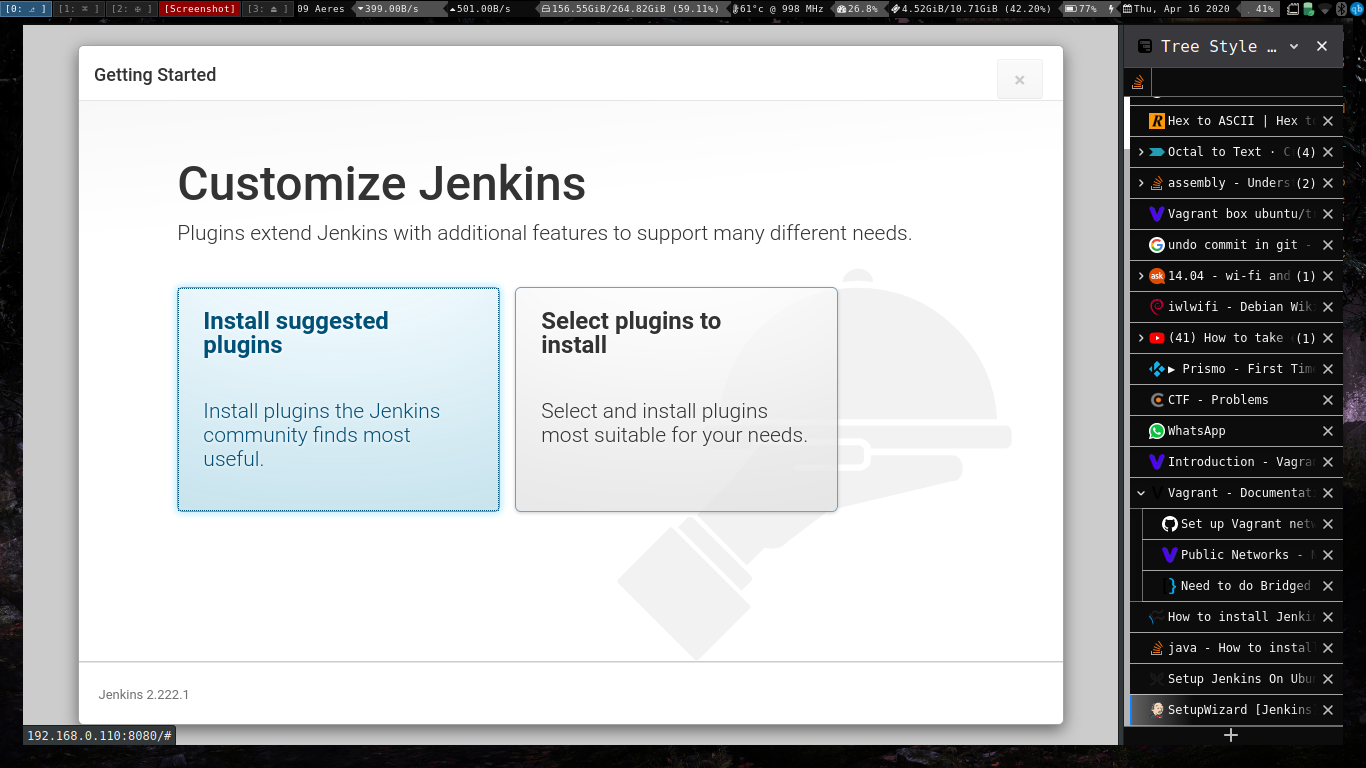Open the Public Networks child tab
Image resolution: width=1366 pixels, height=768 pixels.
coord(1242,555)
